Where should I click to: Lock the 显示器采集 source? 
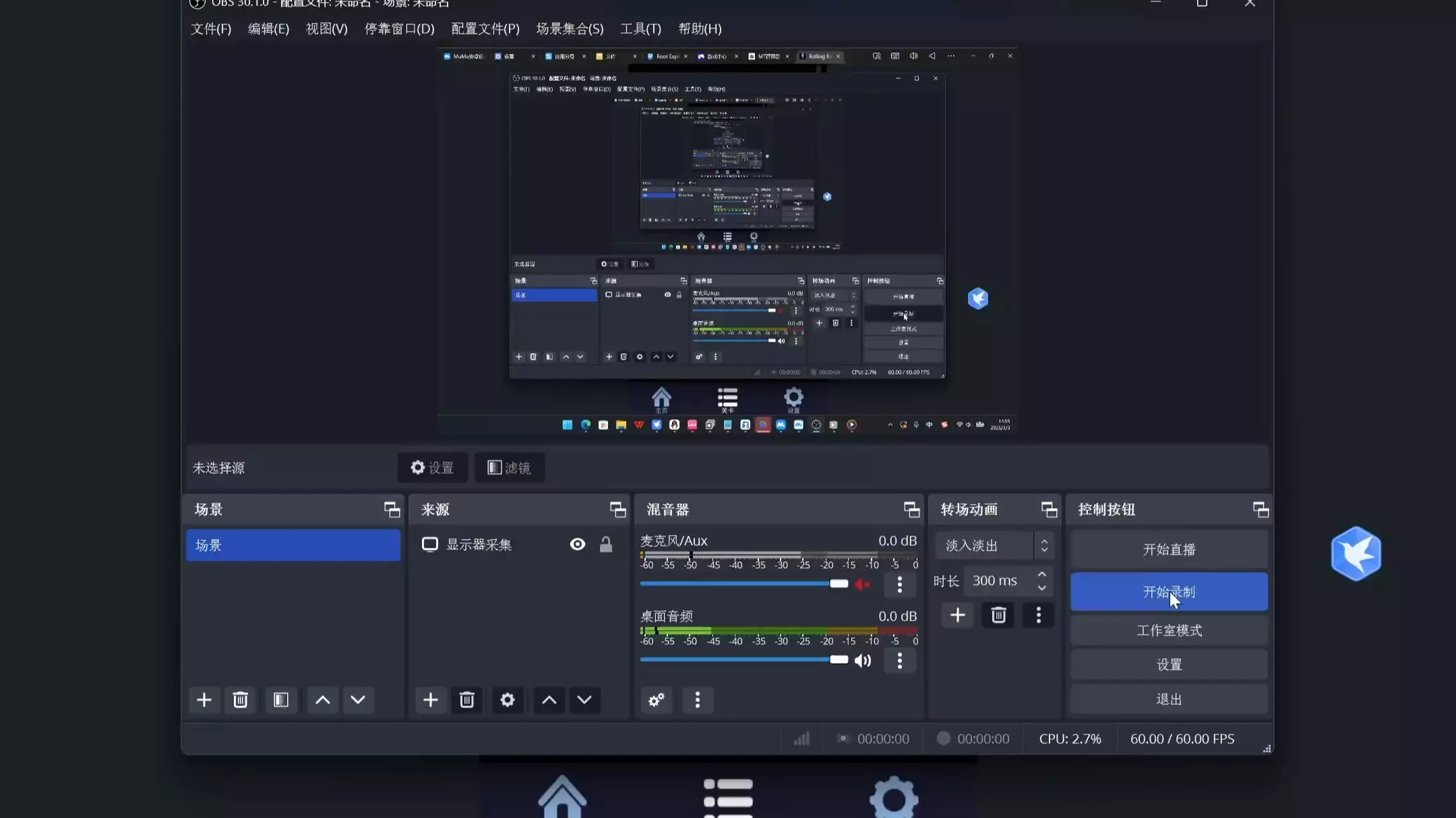tap(606, 544)
